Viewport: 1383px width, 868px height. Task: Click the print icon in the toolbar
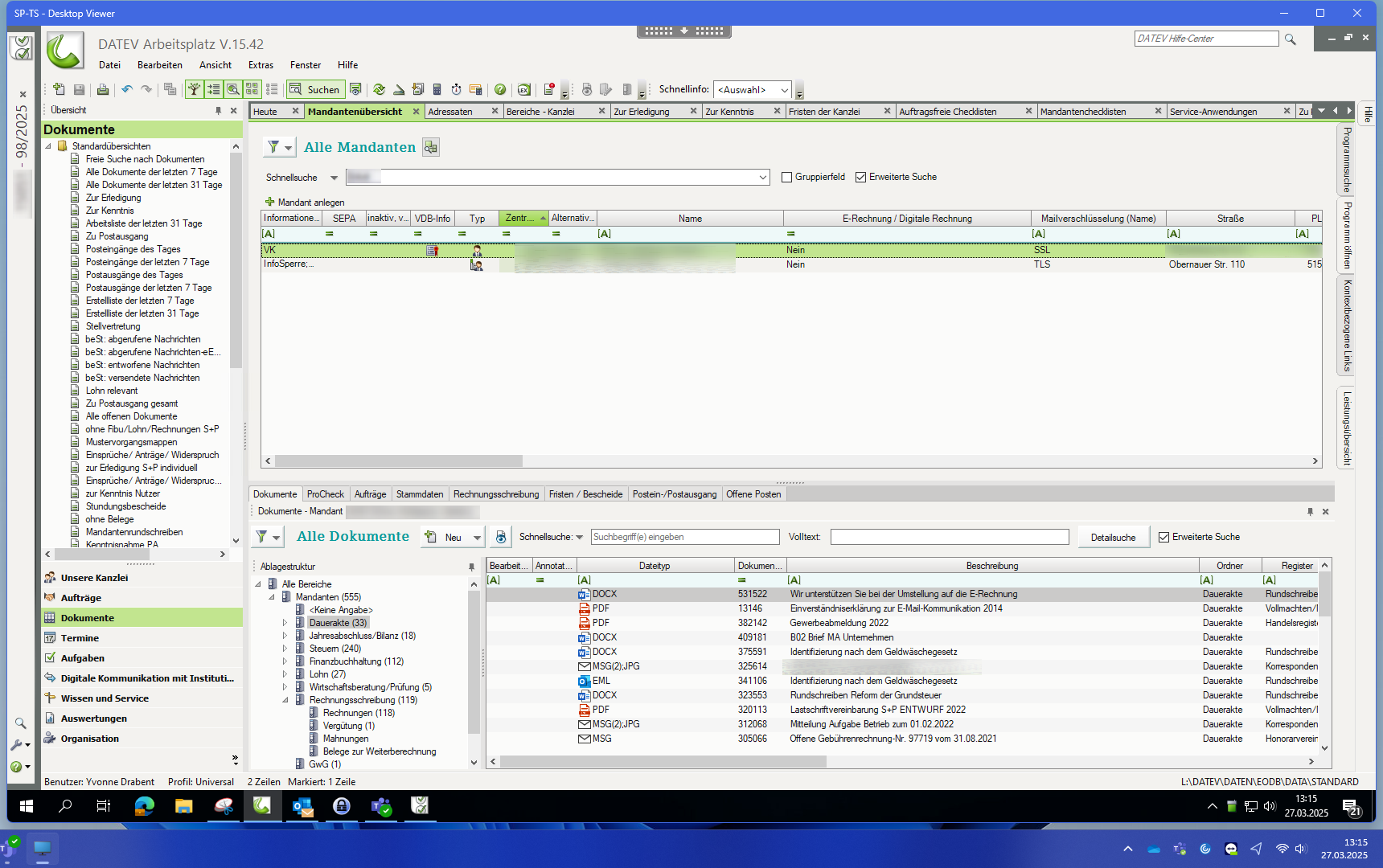pyautogui.click(x=103, y=90)
